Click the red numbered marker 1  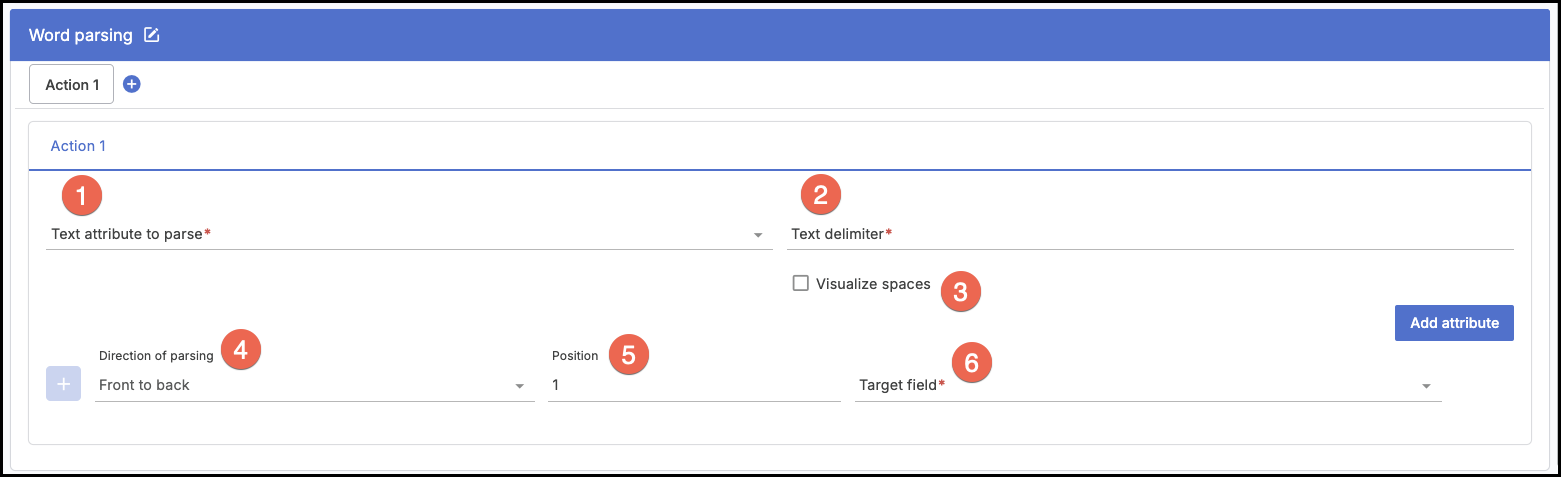coord(82,195)
